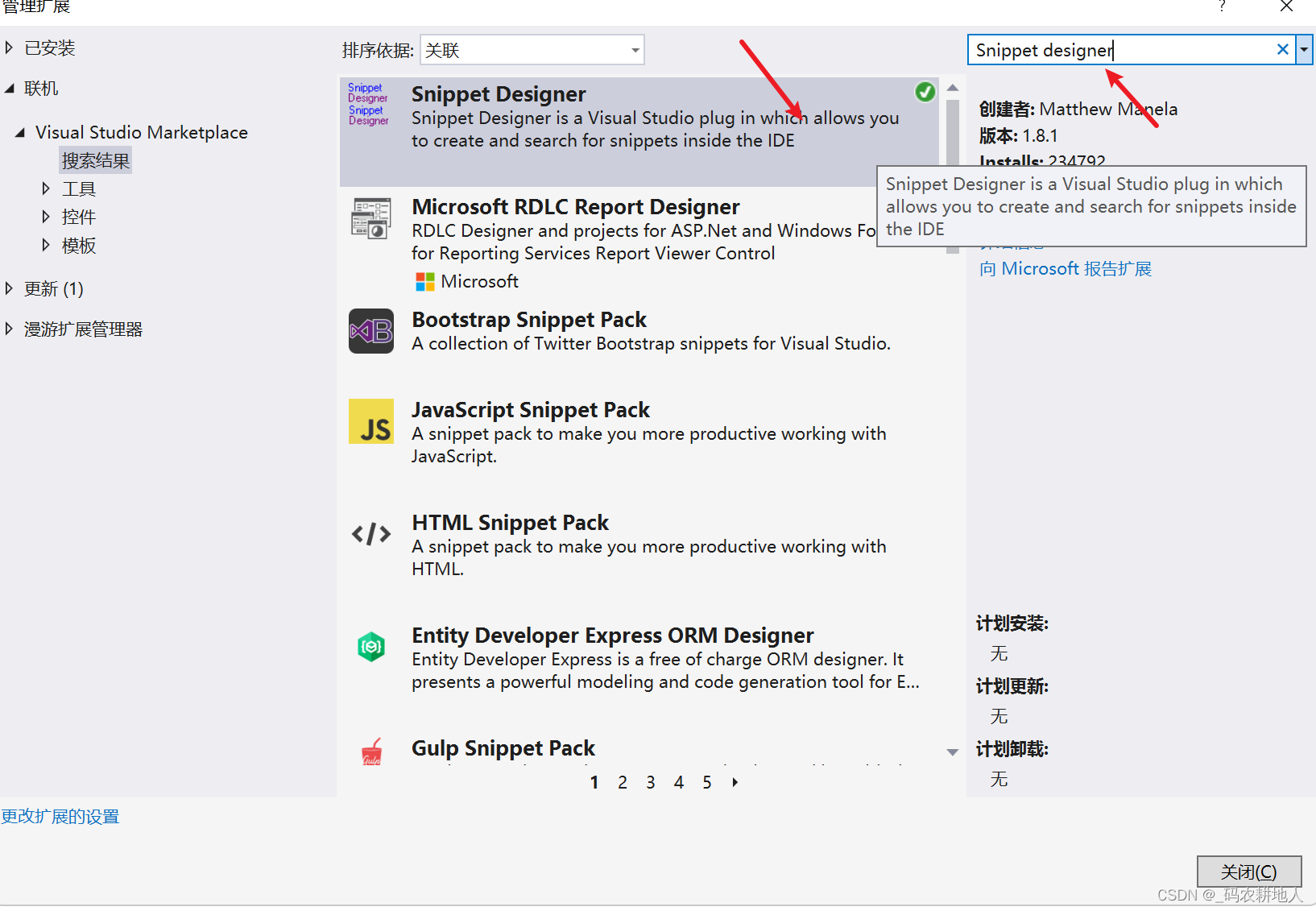Select current results page 1
The image size is (1316, 911).
(594, 782)
